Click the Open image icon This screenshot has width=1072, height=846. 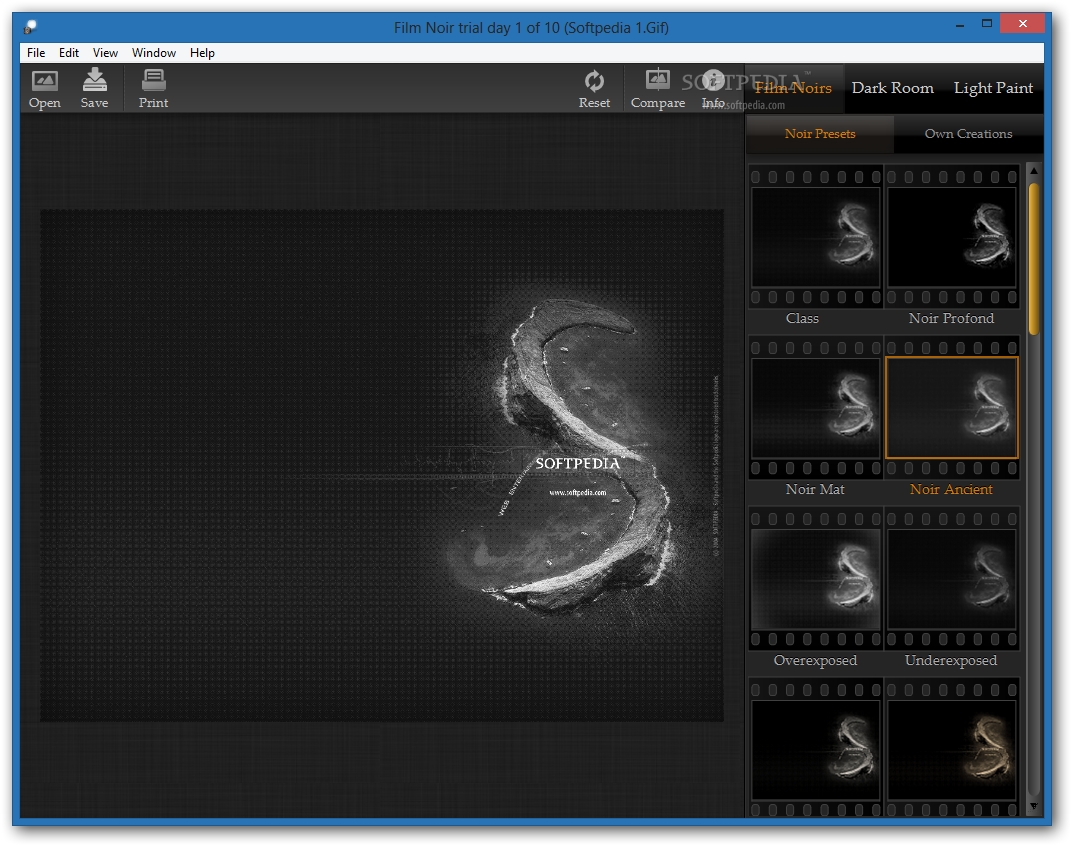(44, 81)
